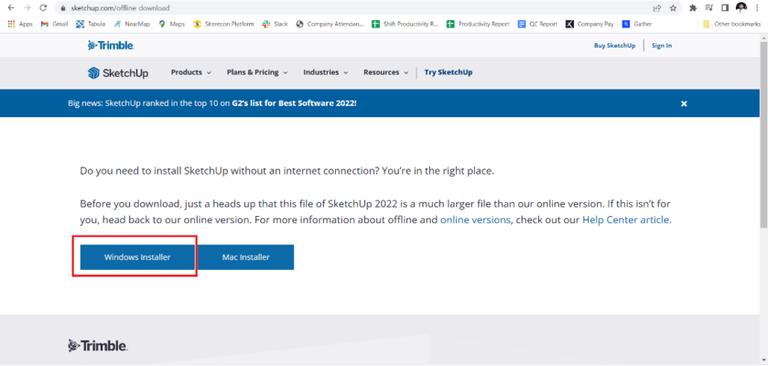Open the Slack bookmark
This screenshot has width=768, height=366.
[275, 24]
